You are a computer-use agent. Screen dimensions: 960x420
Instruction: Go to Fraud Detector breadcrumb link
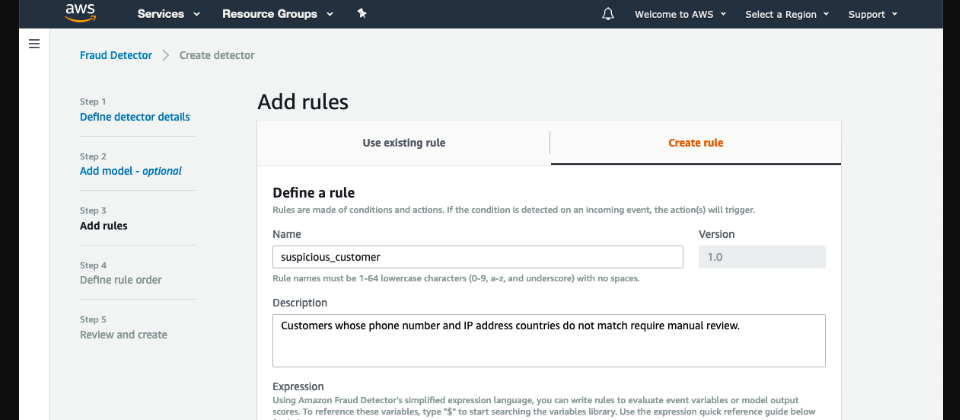tap(116, 55)
